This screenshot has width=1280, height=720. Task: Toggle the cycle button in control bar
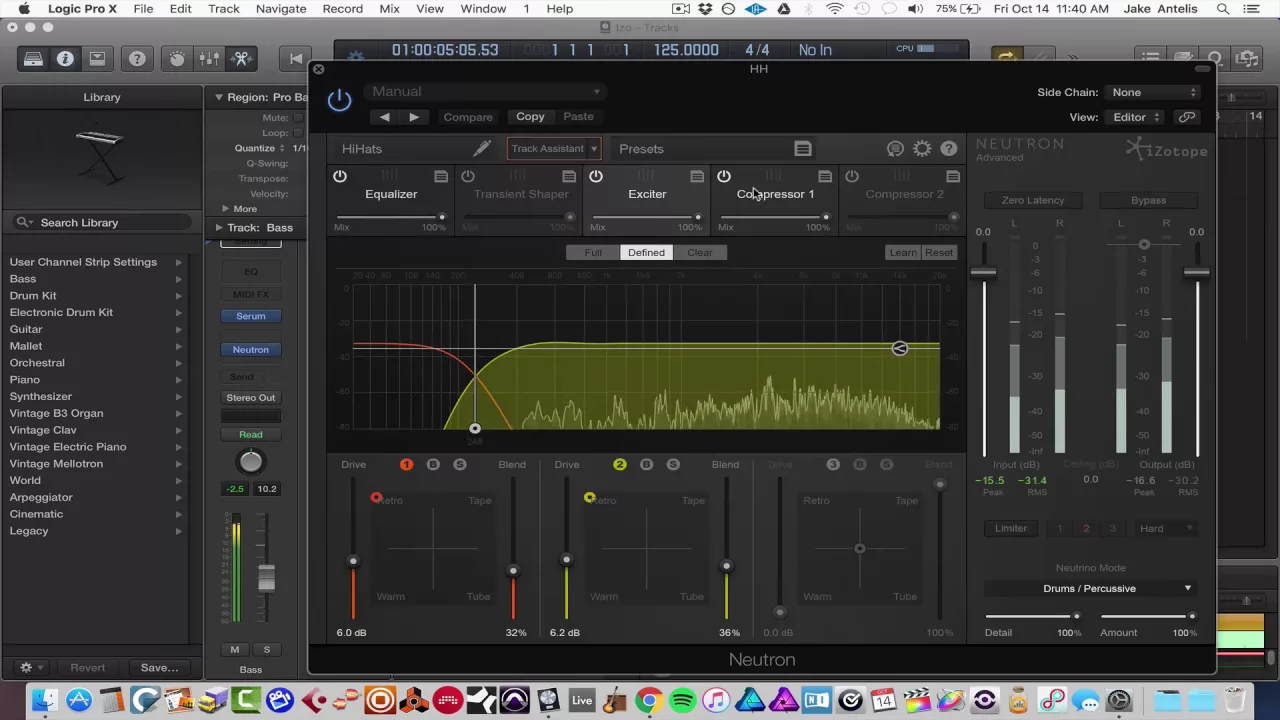[1006, 59]
